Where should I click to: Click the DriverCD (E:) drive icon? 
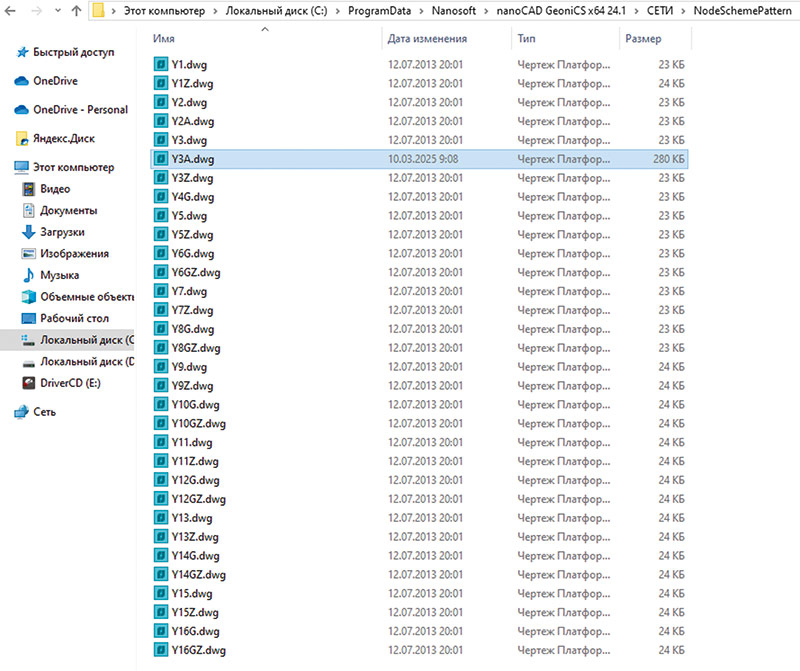click(x=29, y=383)
